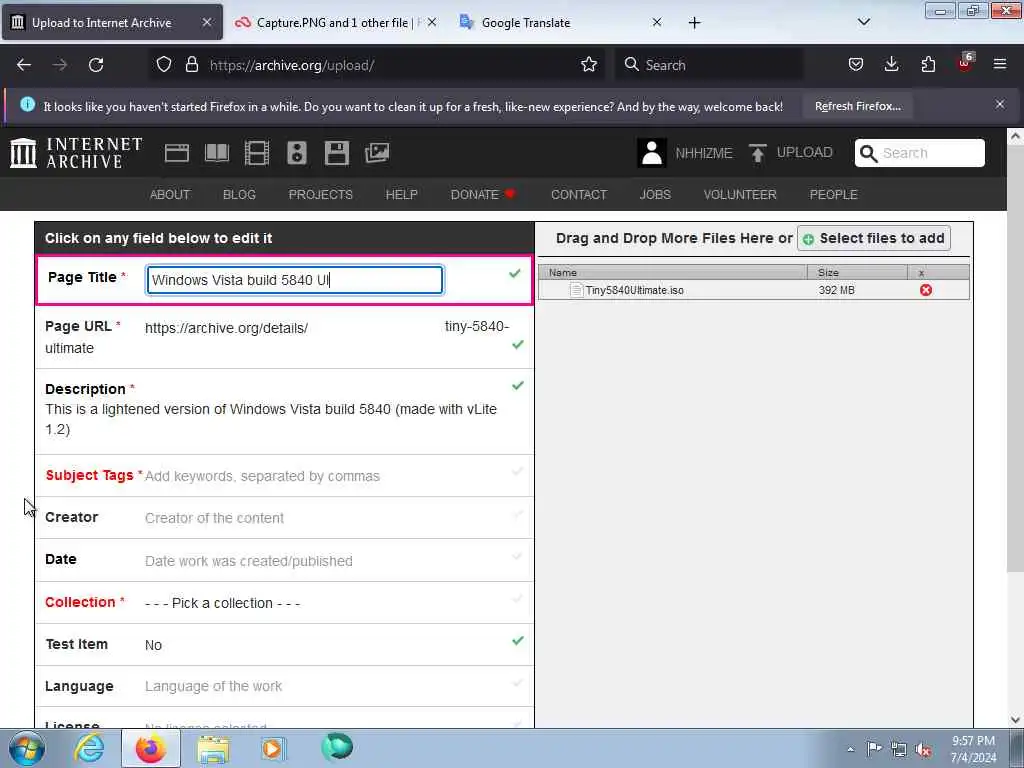Open the BLOG menu item
The width and height of the screenshot is (1024, 768).
coord(239,195)
